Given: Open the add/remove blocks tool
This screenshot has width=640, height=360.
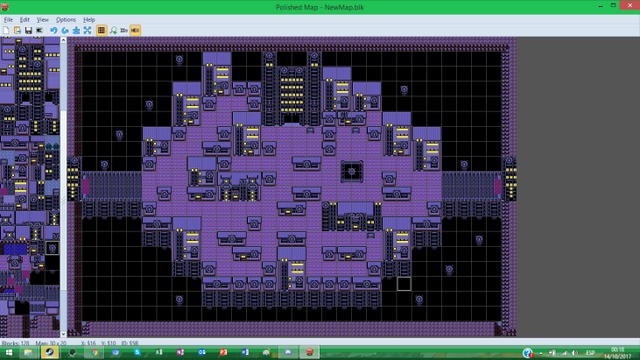Looking at the screenshot, I should [x=76, y=30].
